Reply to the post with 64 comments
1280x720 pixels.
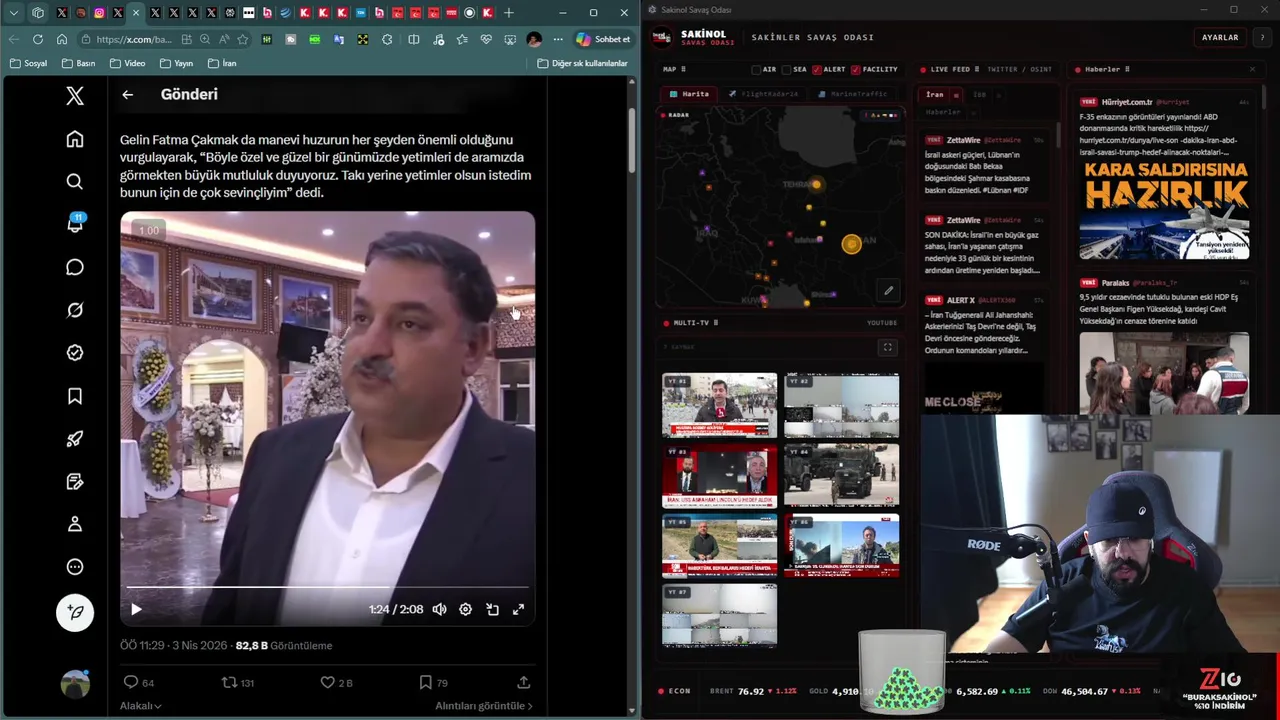click(x=138, y=683)
